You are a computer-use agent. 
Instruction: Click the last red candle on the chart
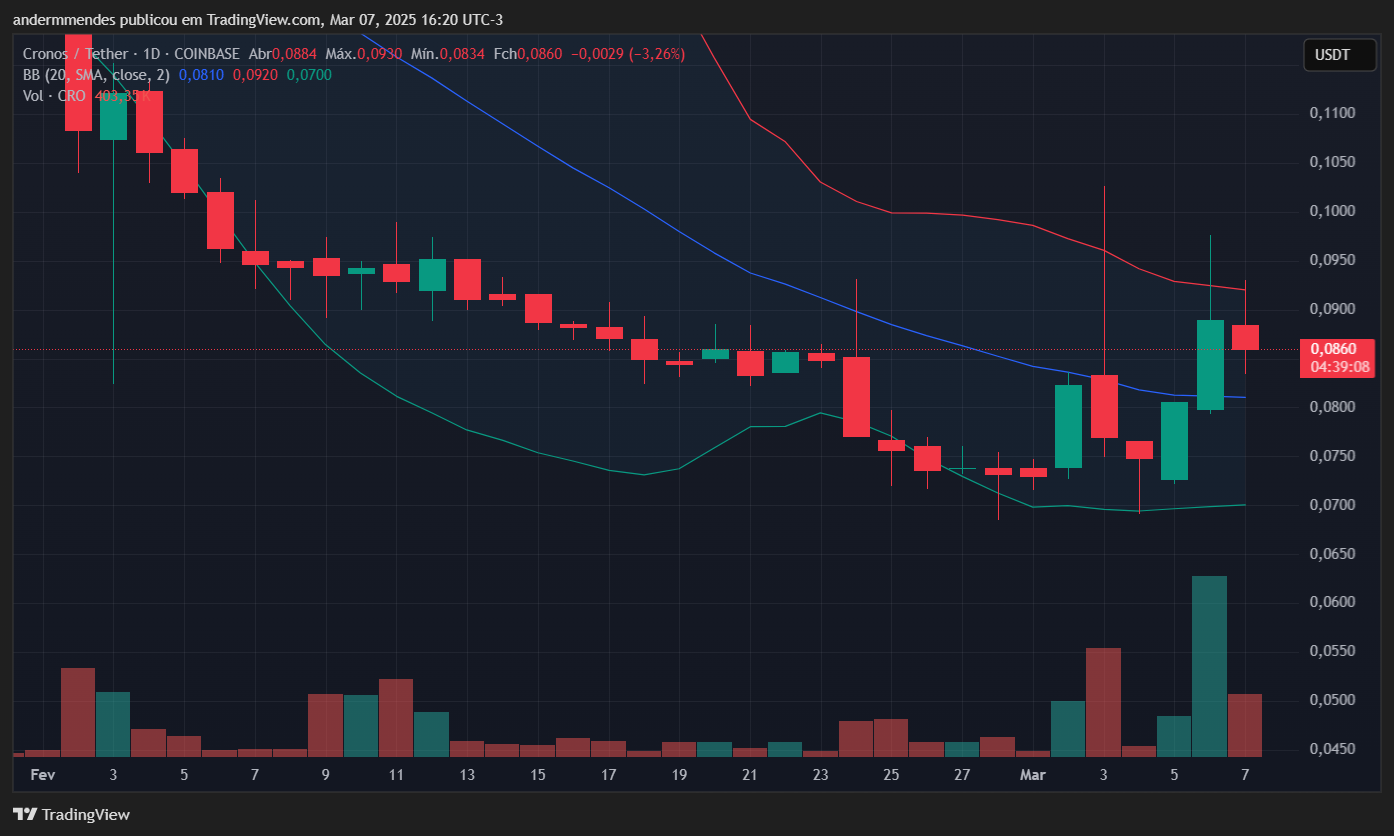coord(1245,337)
